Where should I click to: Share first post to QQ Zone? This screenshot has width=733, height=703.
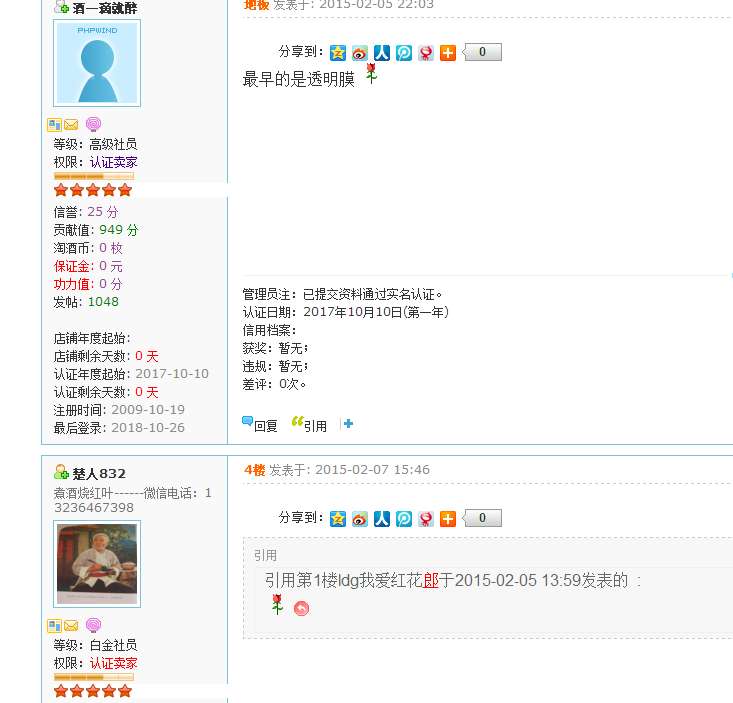pos(338,53)
